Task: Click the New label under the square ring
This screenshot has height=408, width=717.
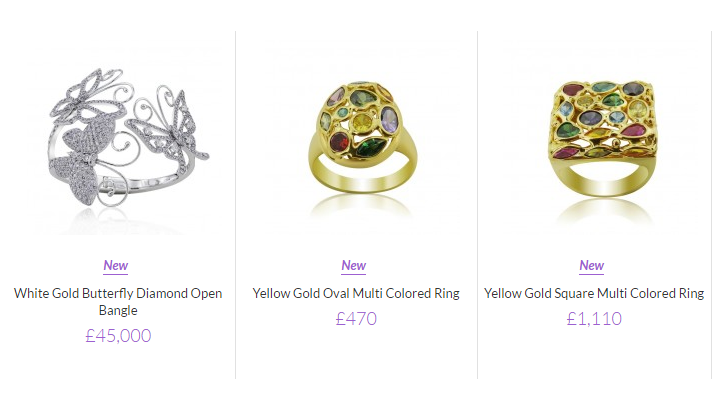Action: pyautogui.click(x=592, y=266)
